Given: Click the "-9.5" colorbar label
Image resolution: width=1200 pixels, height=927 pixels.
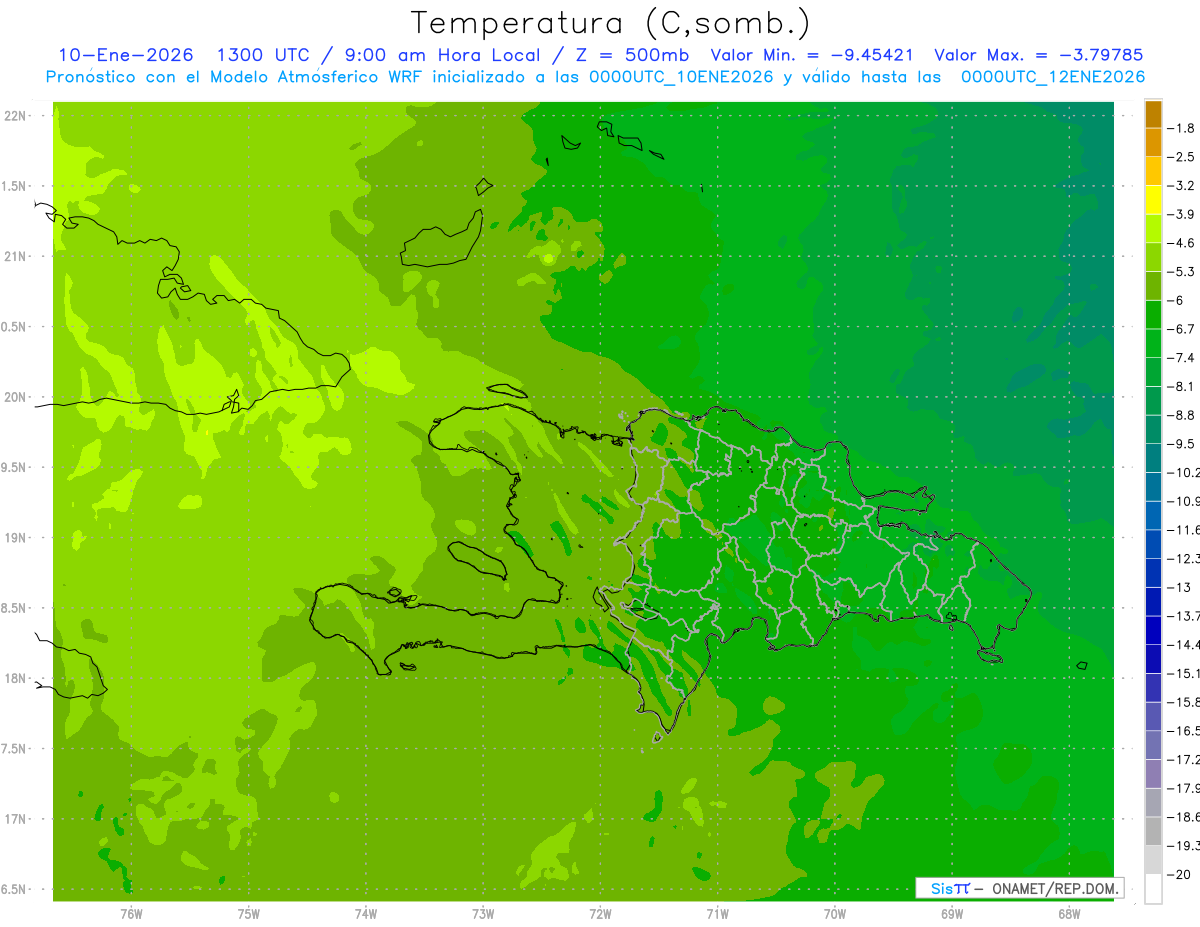Looking at the screenshot, I should 1180,444.
